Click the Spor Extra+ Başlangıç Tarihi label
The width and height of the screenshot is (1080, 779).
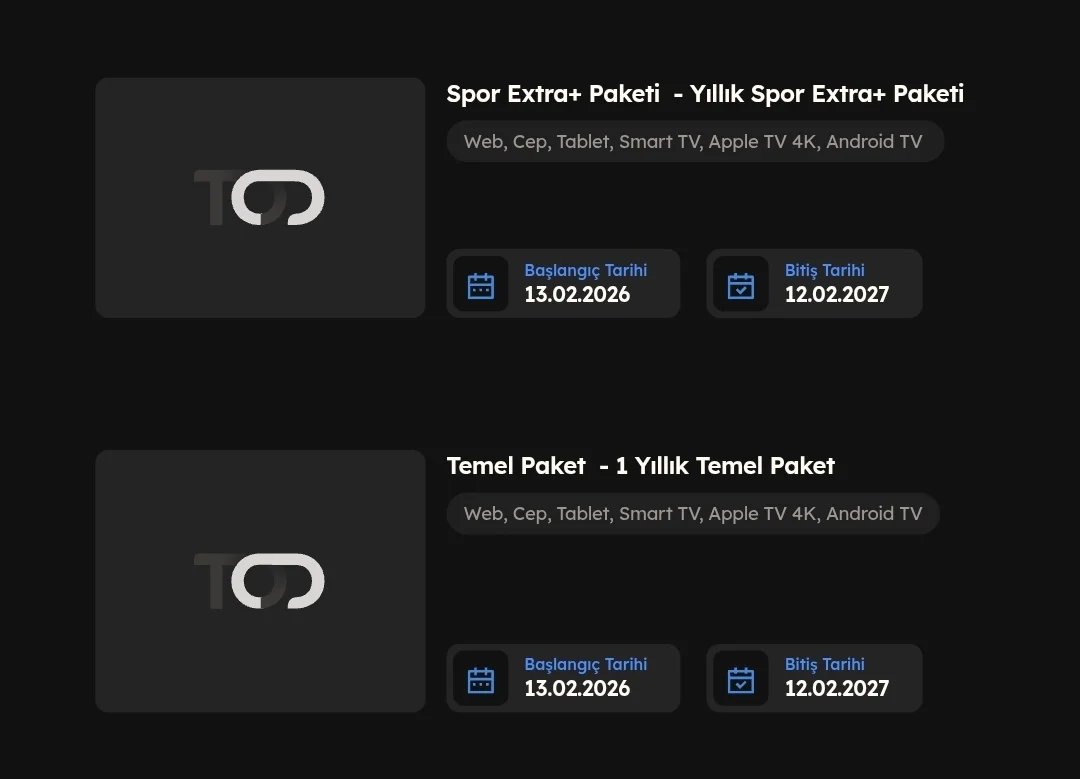click(585, 270)
